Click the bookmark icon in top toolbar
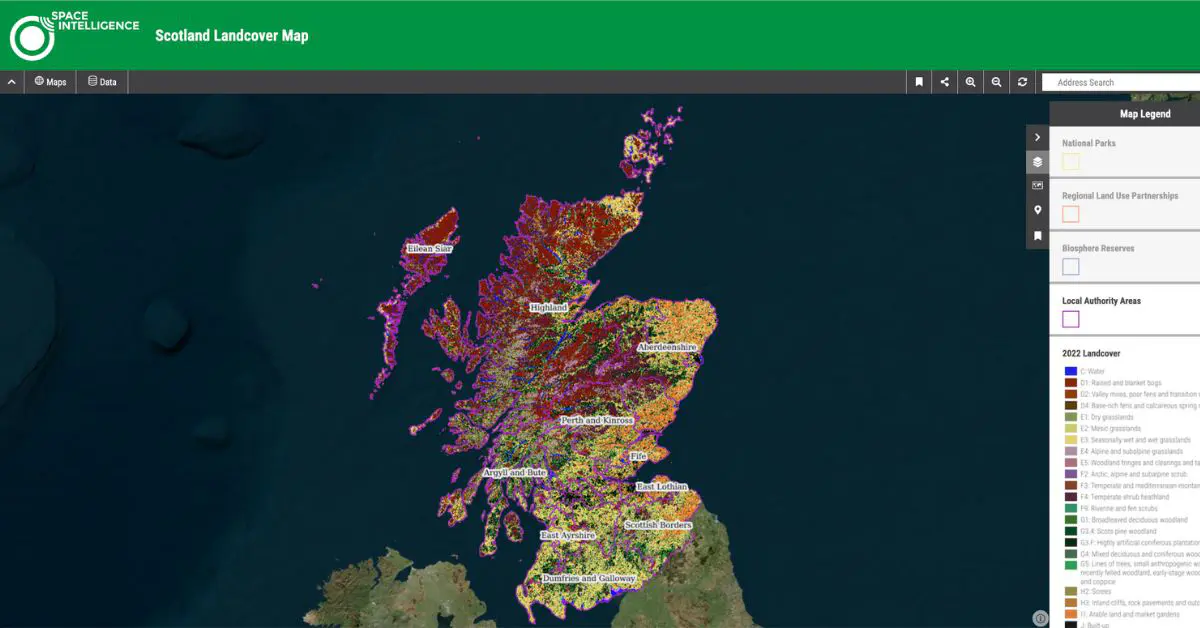1200x628 pixels. (919, 82)
